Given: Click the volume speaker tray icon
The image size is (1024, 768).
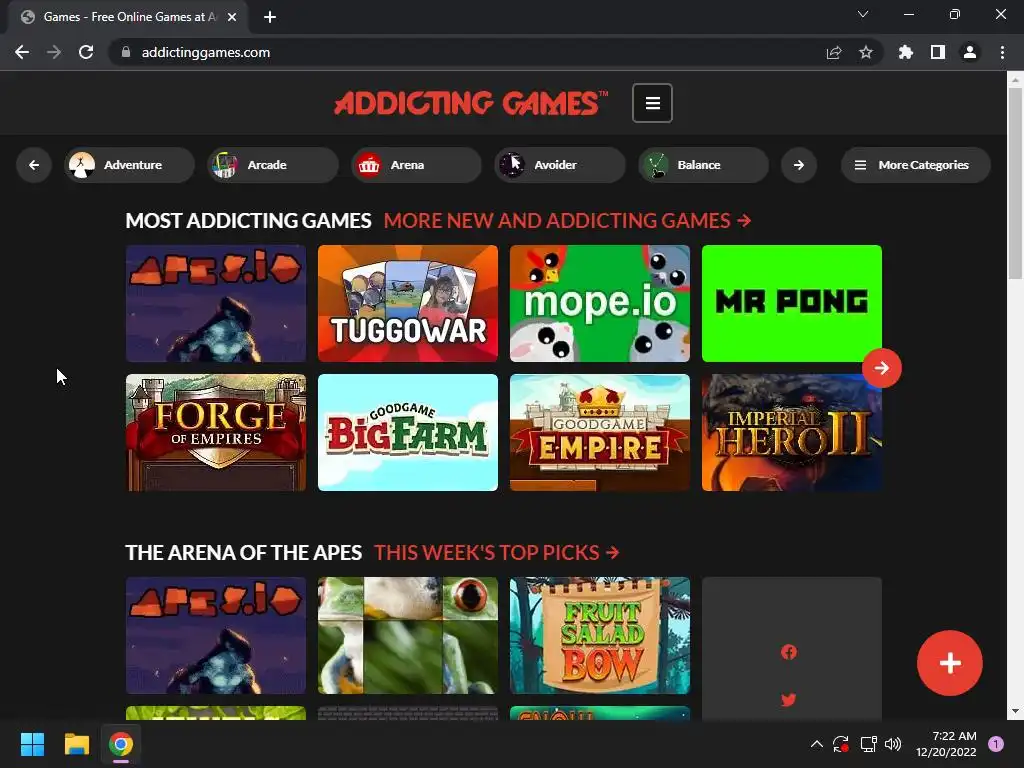Looking at the screenshot, I should pos(893,744).
